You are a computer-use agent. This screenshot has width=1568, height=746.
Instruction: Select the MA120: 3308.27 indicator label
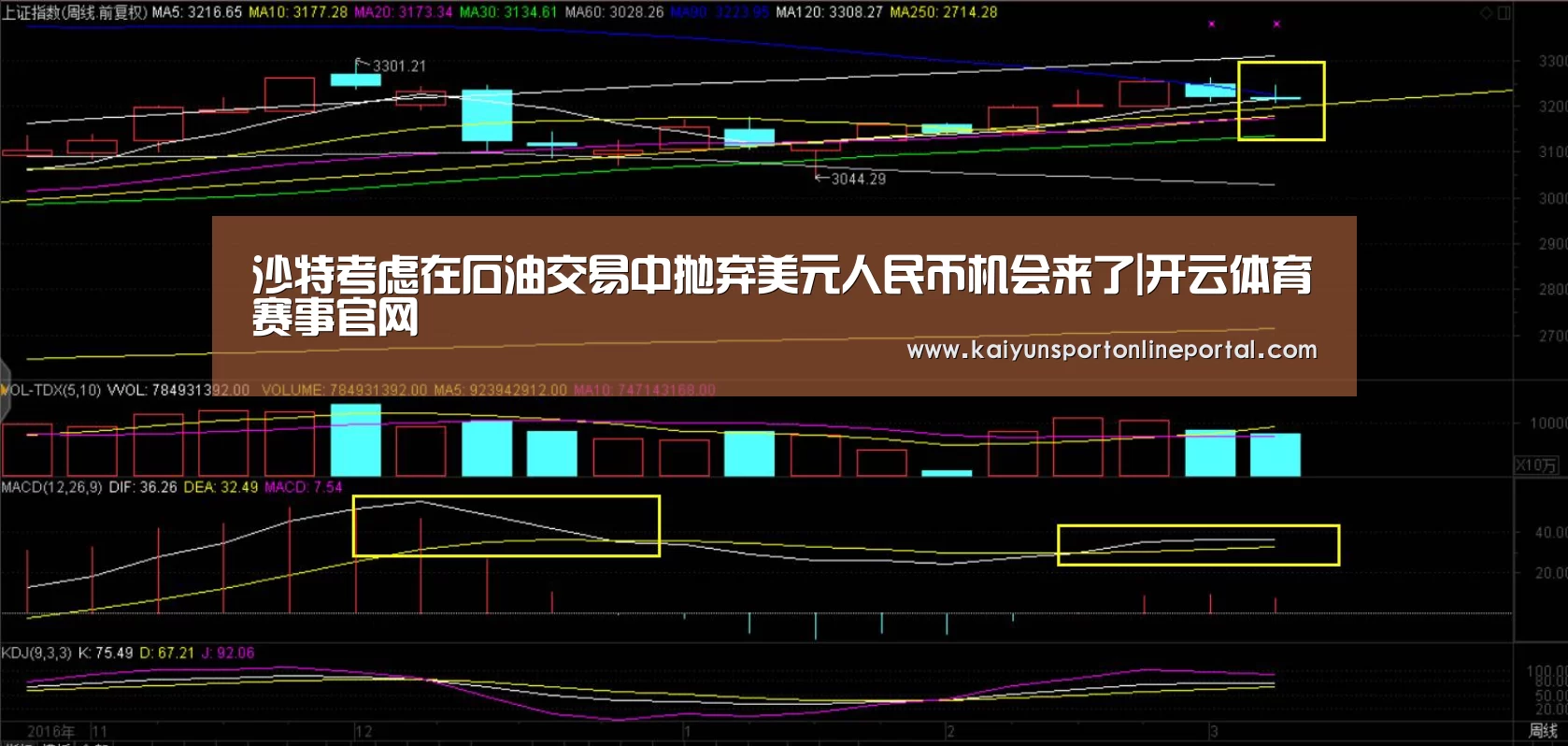(829, 12)
